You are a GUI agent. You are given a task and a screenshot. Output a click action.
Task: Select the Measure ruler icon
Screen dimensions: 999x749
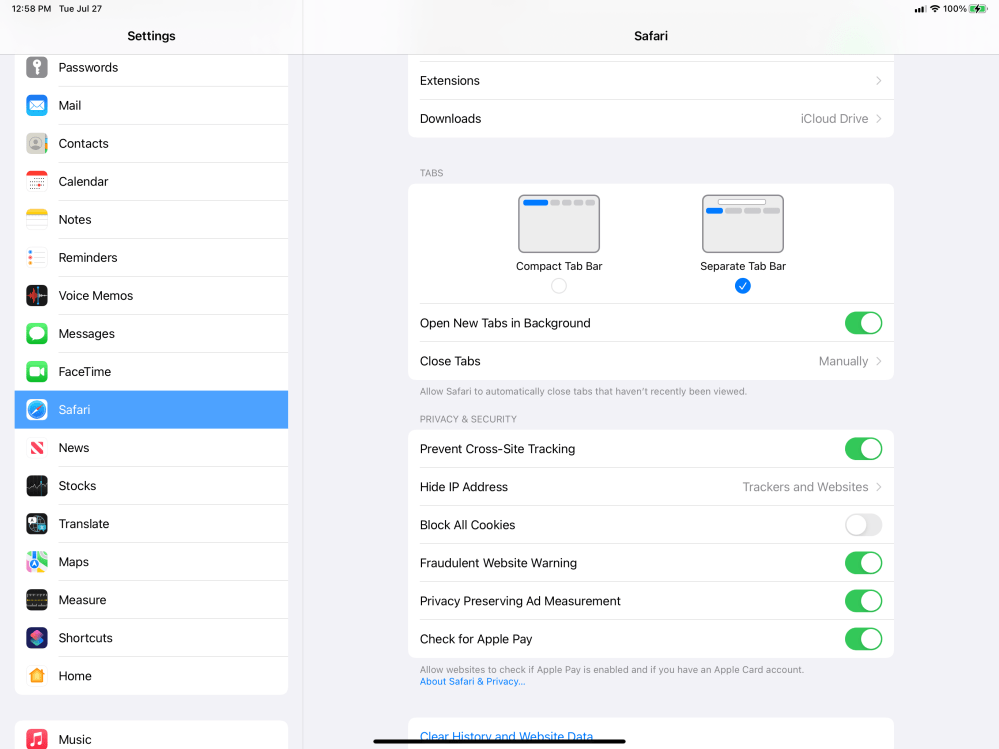(37, 600)
